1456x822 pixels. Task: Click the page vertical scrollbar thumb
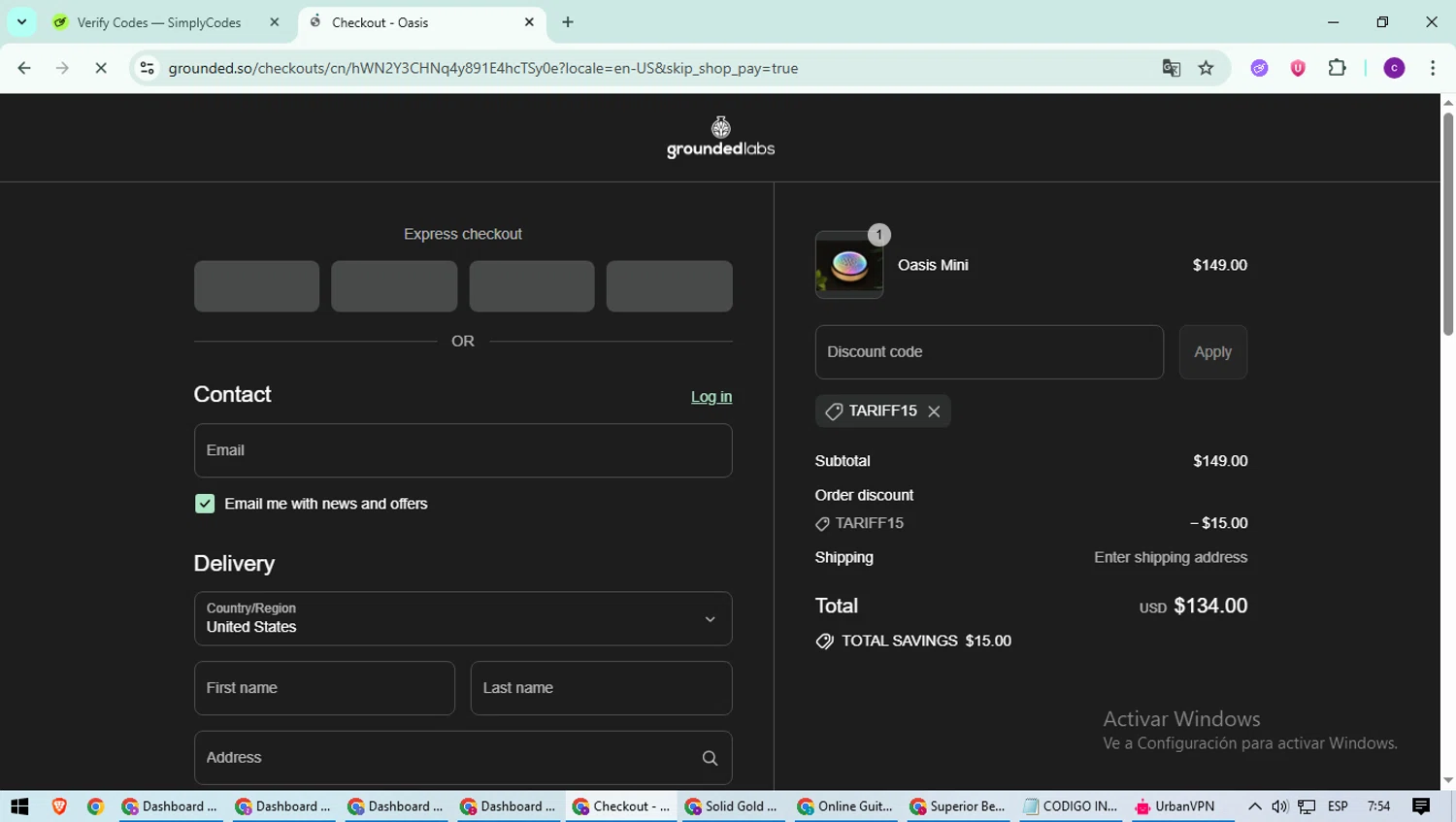coord(1447,224)
